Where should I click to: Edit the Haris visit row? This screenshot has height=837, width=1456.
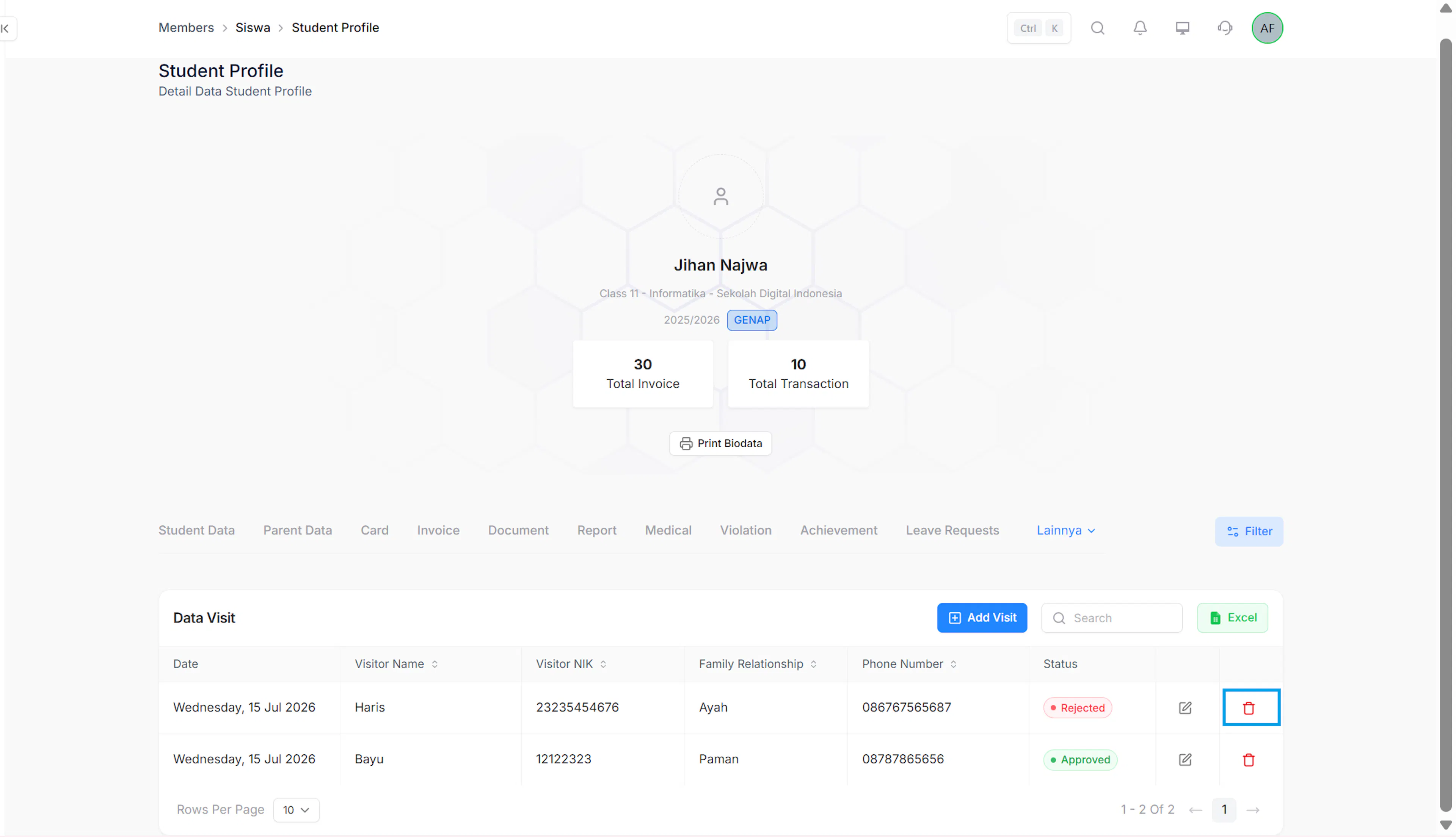(1185, 708)
